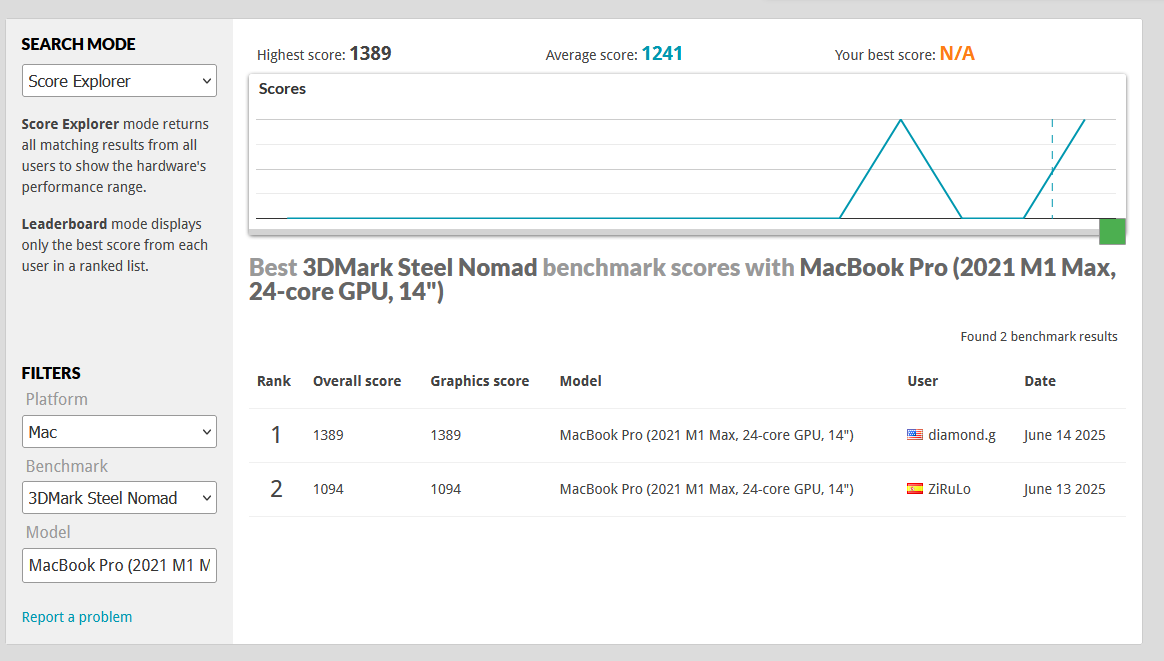The width and height of the screenshot is (1164, 661).
Task: Open user ZiRuLo profile
Action: [949, 489]
